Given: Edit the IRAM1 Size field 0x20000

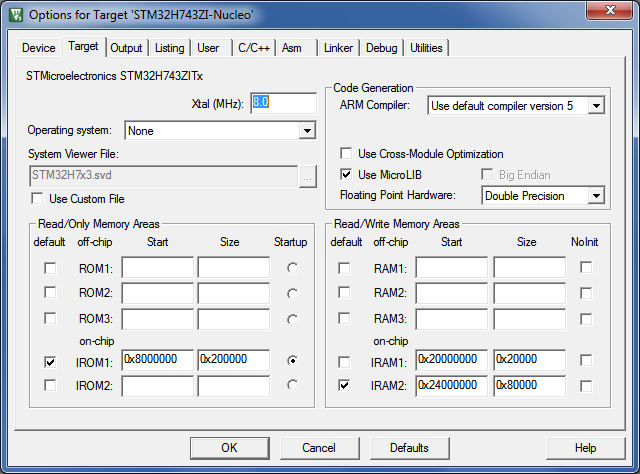Looking at the screenshot, I should pos(530,360).
